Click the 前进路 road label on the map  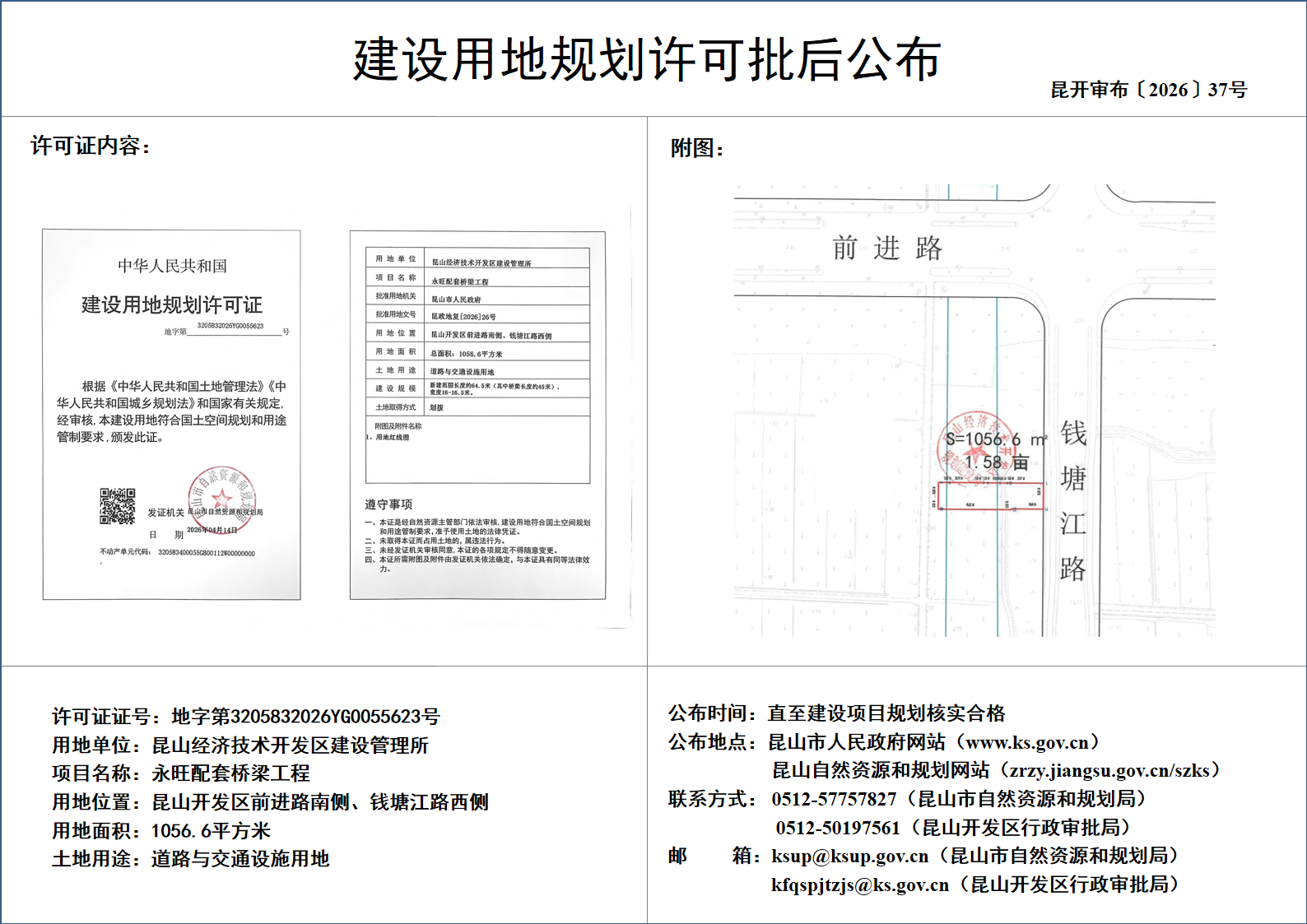click(886, 248)
